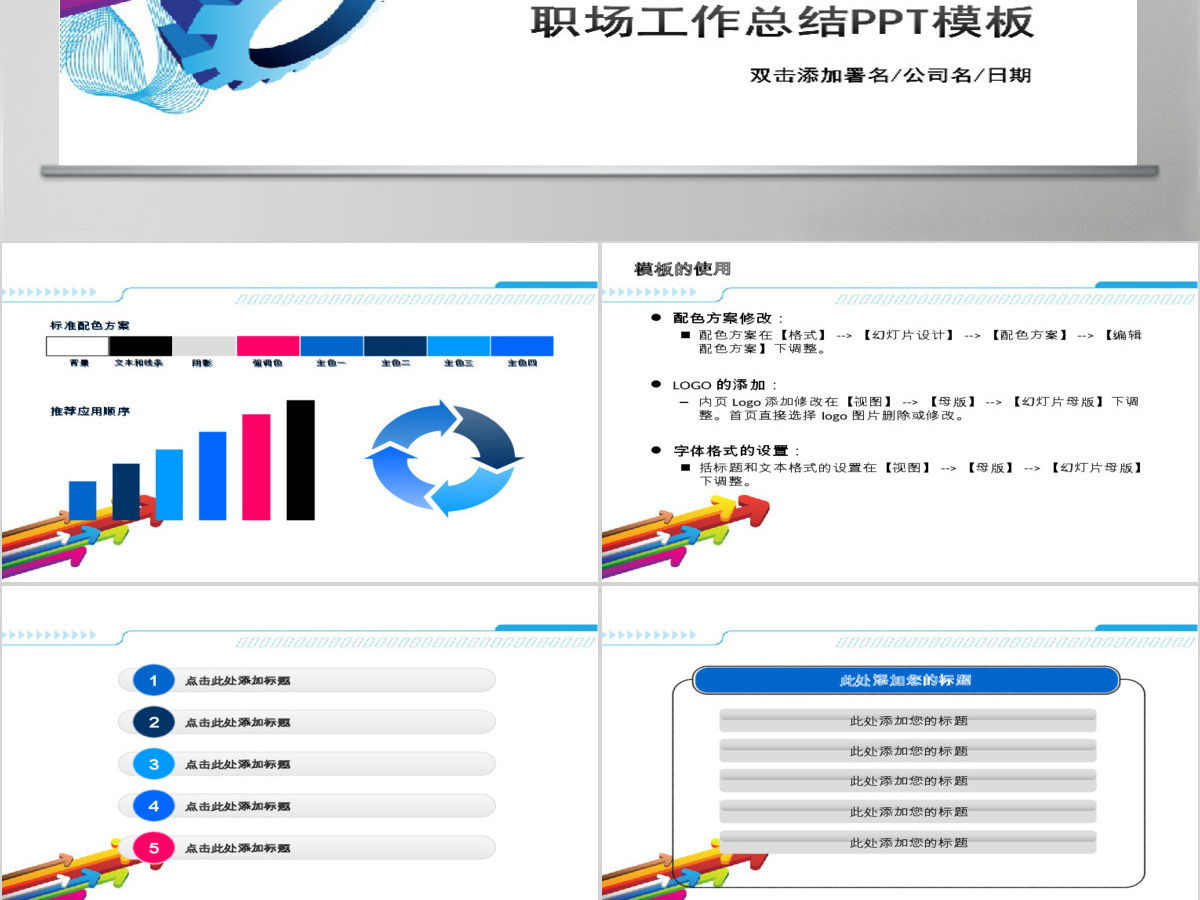
Task: Click the 字体格式的设置 bullet heading
Action: click(736, 451)
